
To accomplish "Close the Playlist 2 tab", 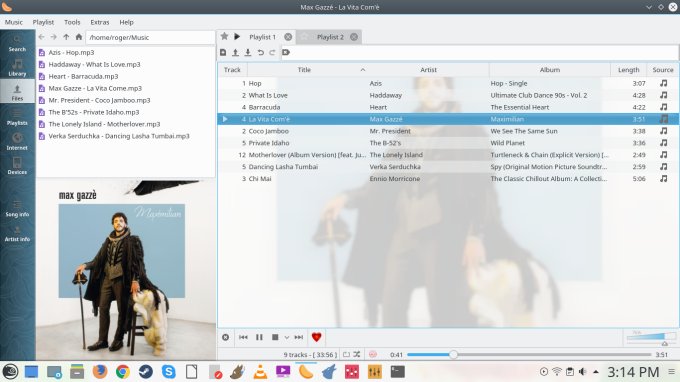I will coord(354,37).
